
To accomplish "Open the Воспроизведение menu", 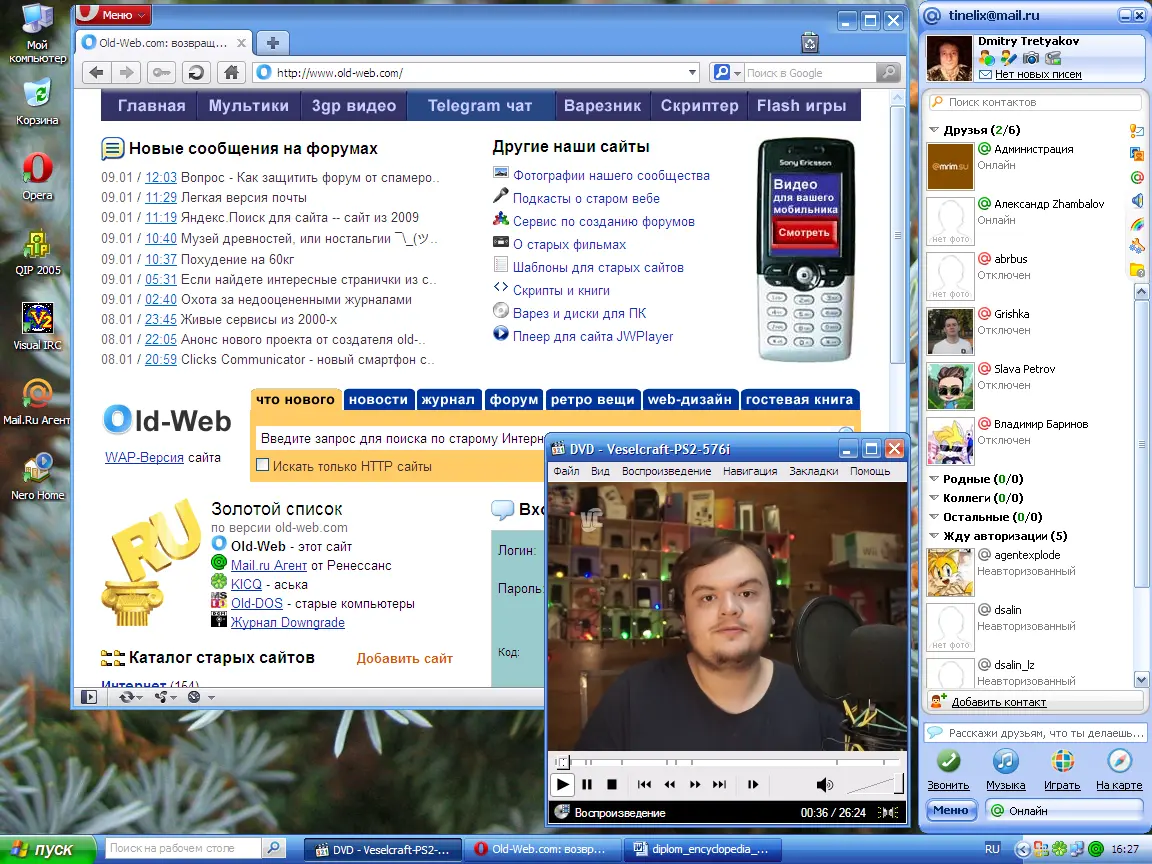I will [x=666, y=471].
